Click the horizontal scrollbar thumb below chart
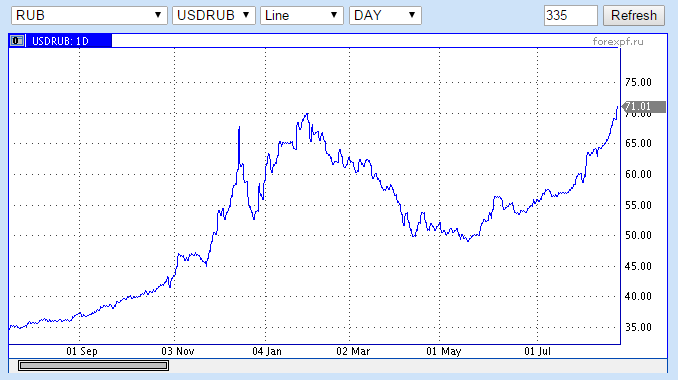The height and width of the screenshot is (380, 678). point(93,366)
